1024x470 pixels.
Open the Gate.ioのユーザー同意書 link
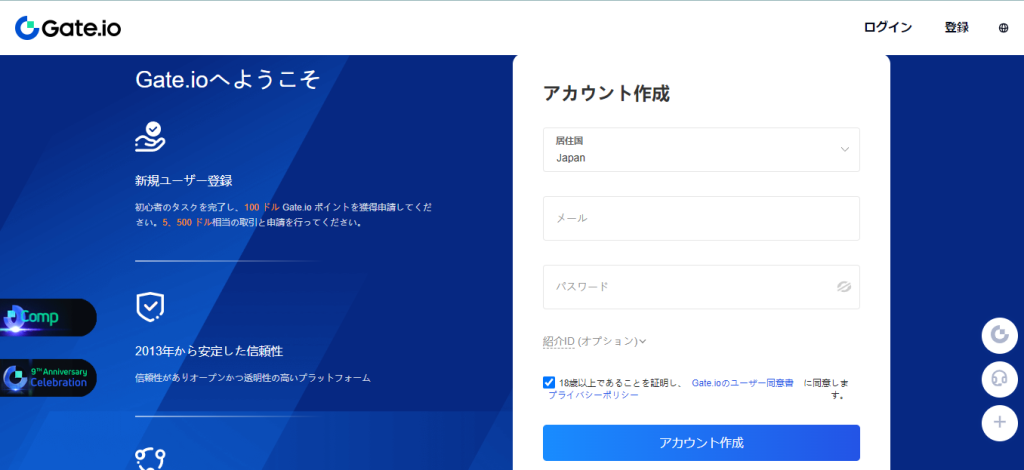click(742, 383)
